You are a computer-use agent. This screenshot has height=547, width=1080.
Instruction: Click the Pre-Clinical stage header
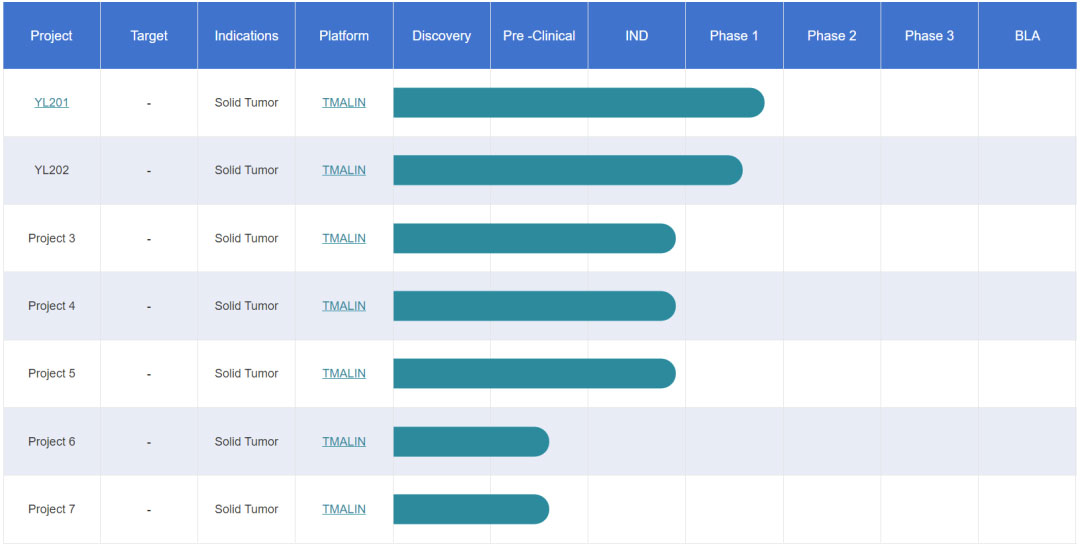pos(539,36)
